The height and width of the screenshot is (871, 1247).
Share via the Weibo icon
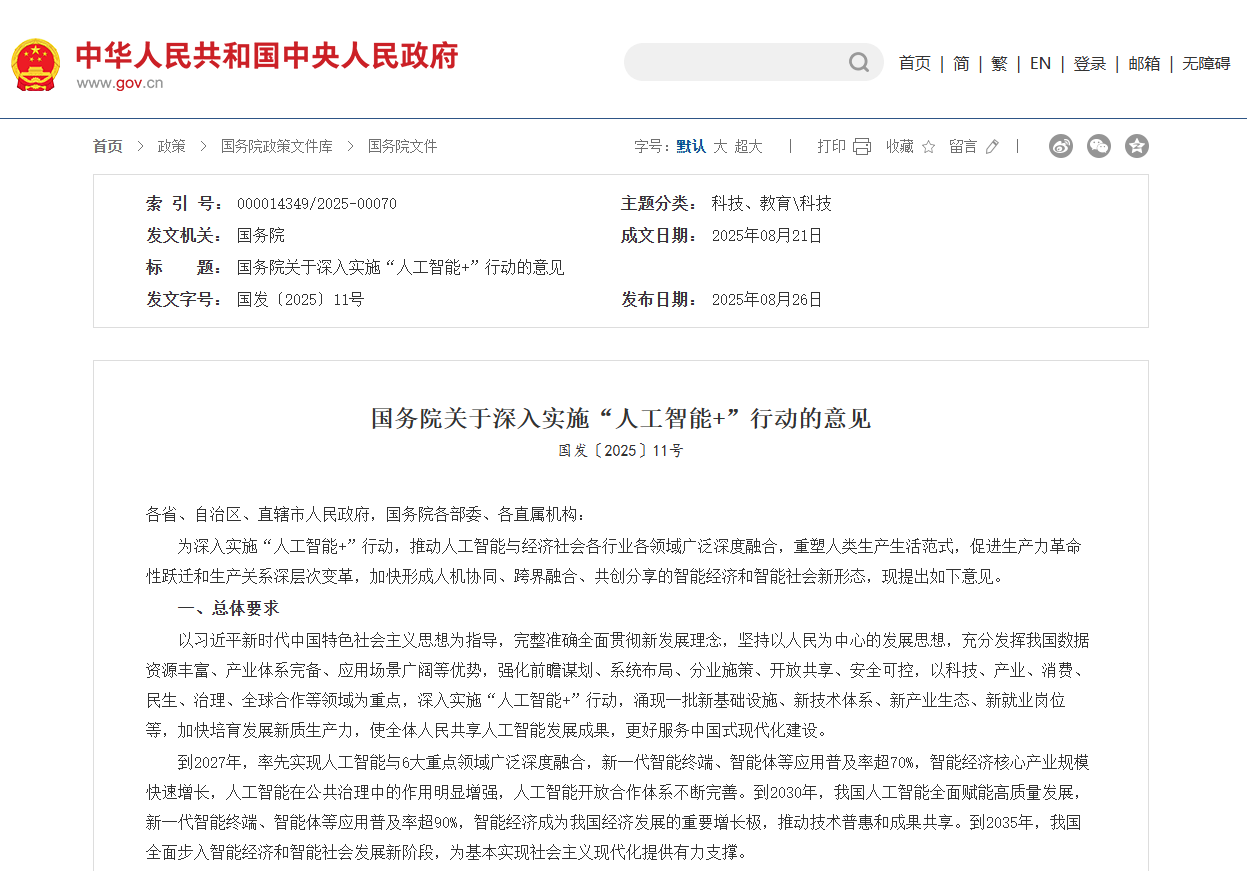1061,146
